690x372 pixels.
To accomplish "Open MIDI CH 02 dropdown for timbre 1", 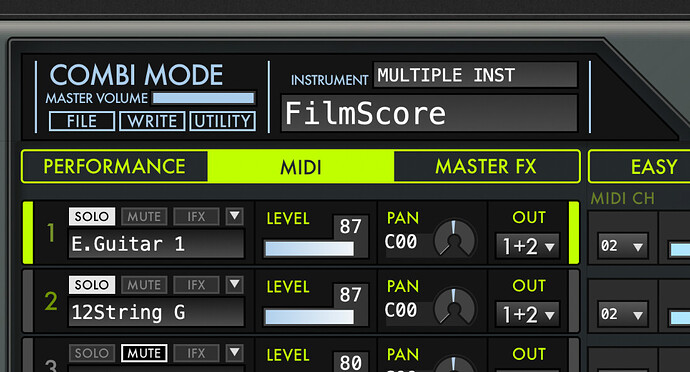I will 622,246.
